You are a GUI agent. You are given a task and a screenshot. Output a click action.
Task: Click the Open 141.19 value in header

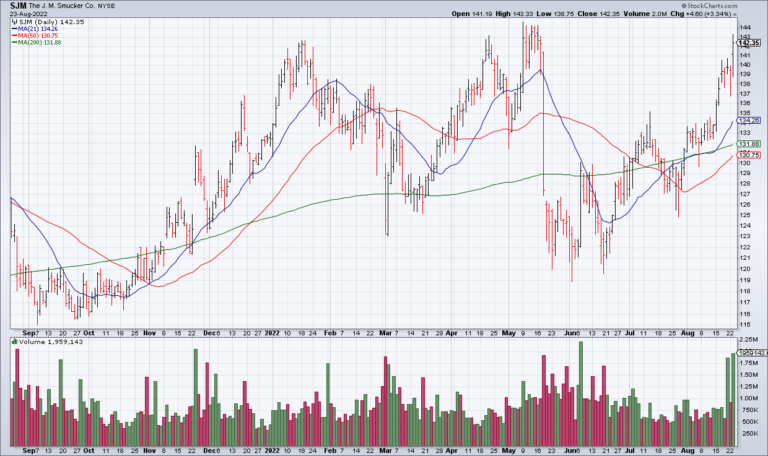click(x=494, y=14)
